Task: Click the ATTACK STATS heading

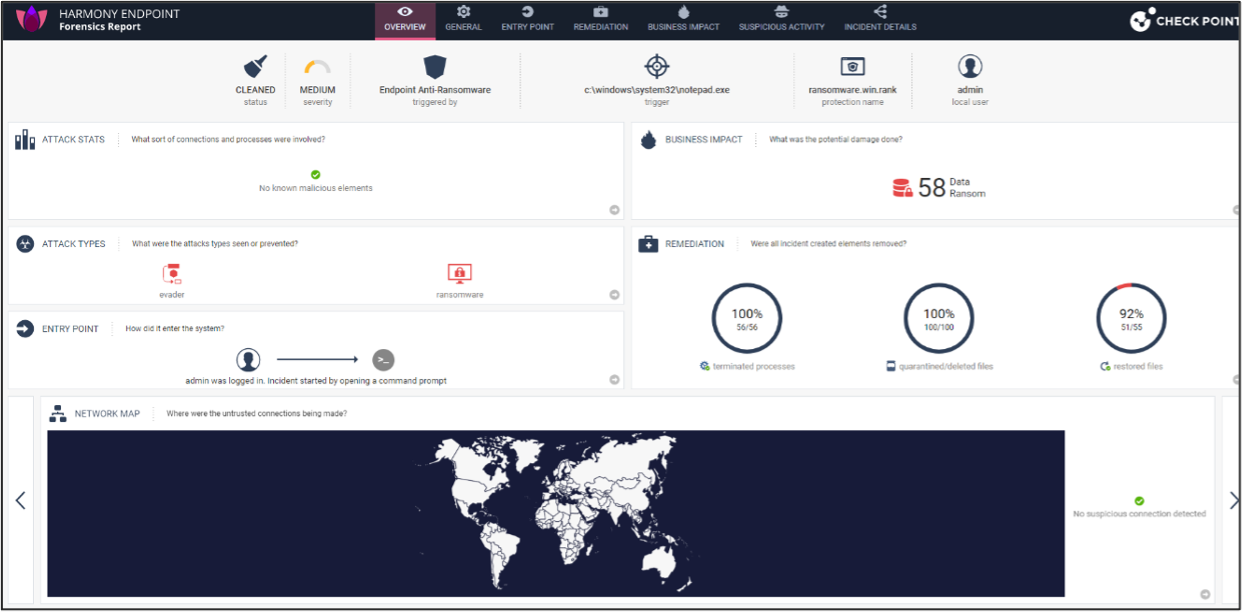Action: coord(73,140)
